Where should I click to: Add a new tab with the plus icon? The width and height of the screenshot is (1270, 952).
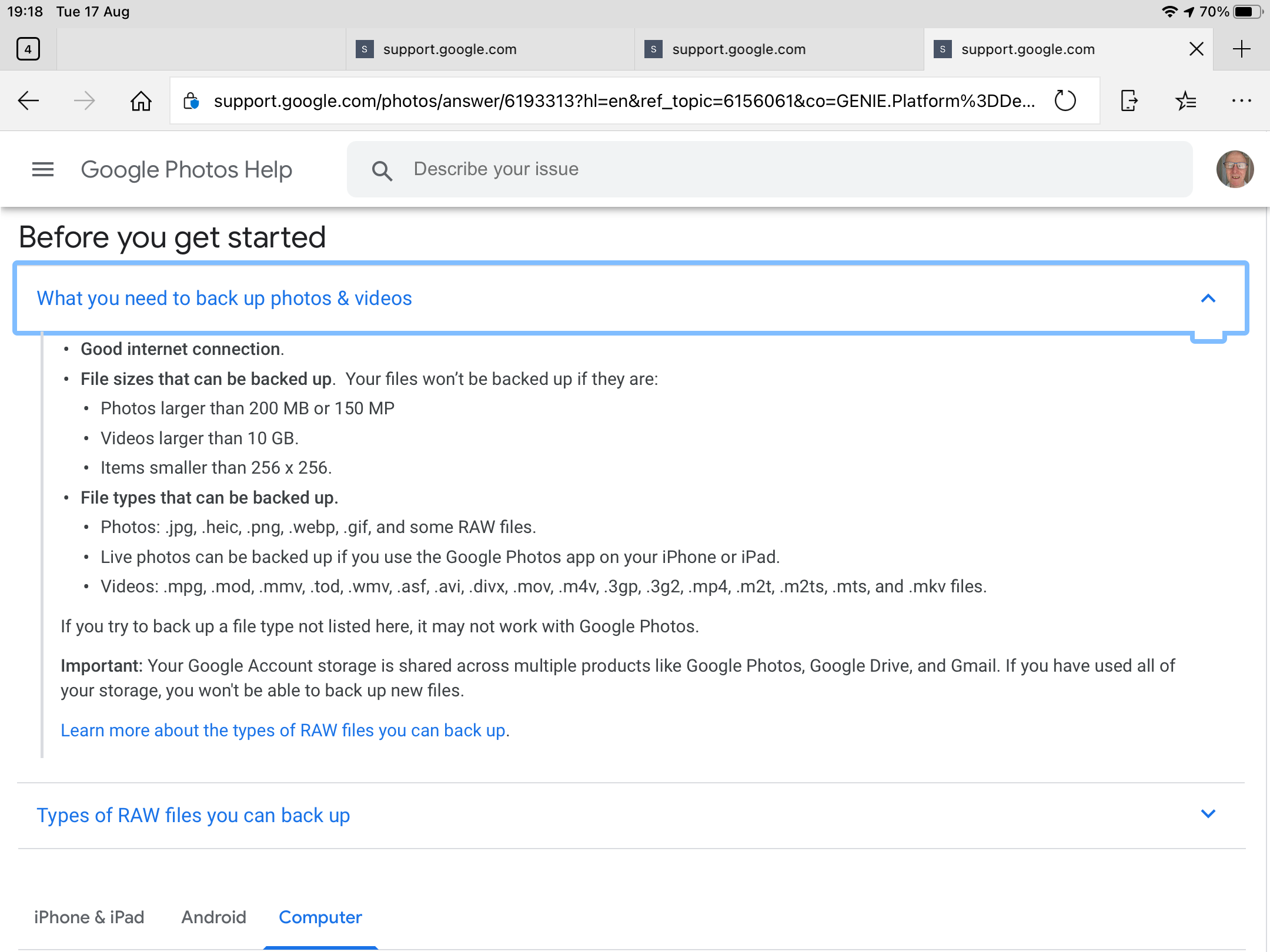tap(1241, 49)
